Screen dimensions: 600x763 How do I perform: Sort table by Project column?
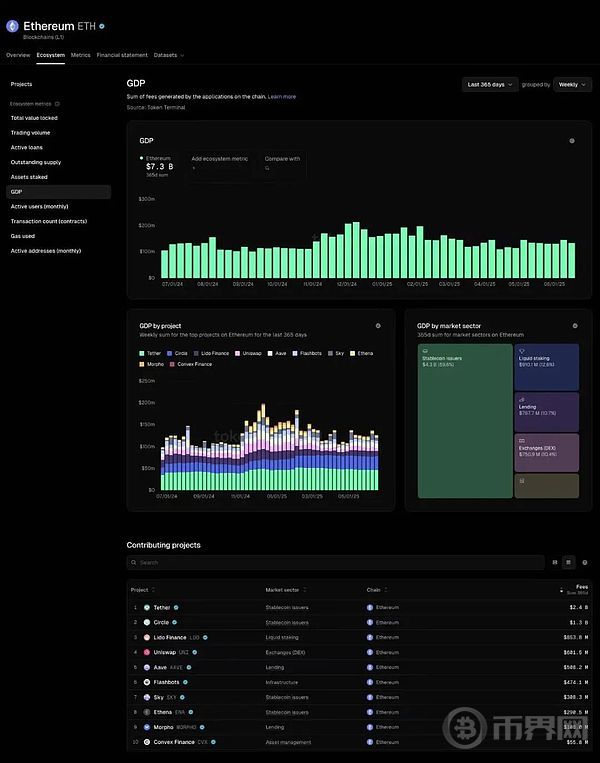click(x=143, y=590)
